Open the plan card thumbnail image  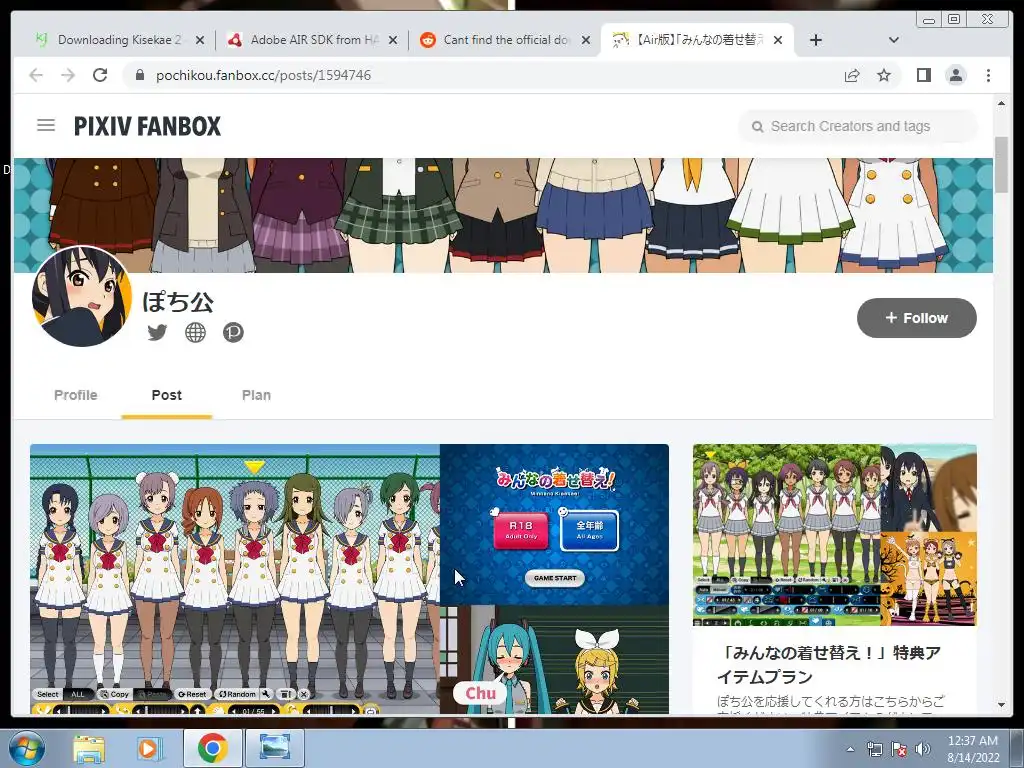tap(835, 535)
